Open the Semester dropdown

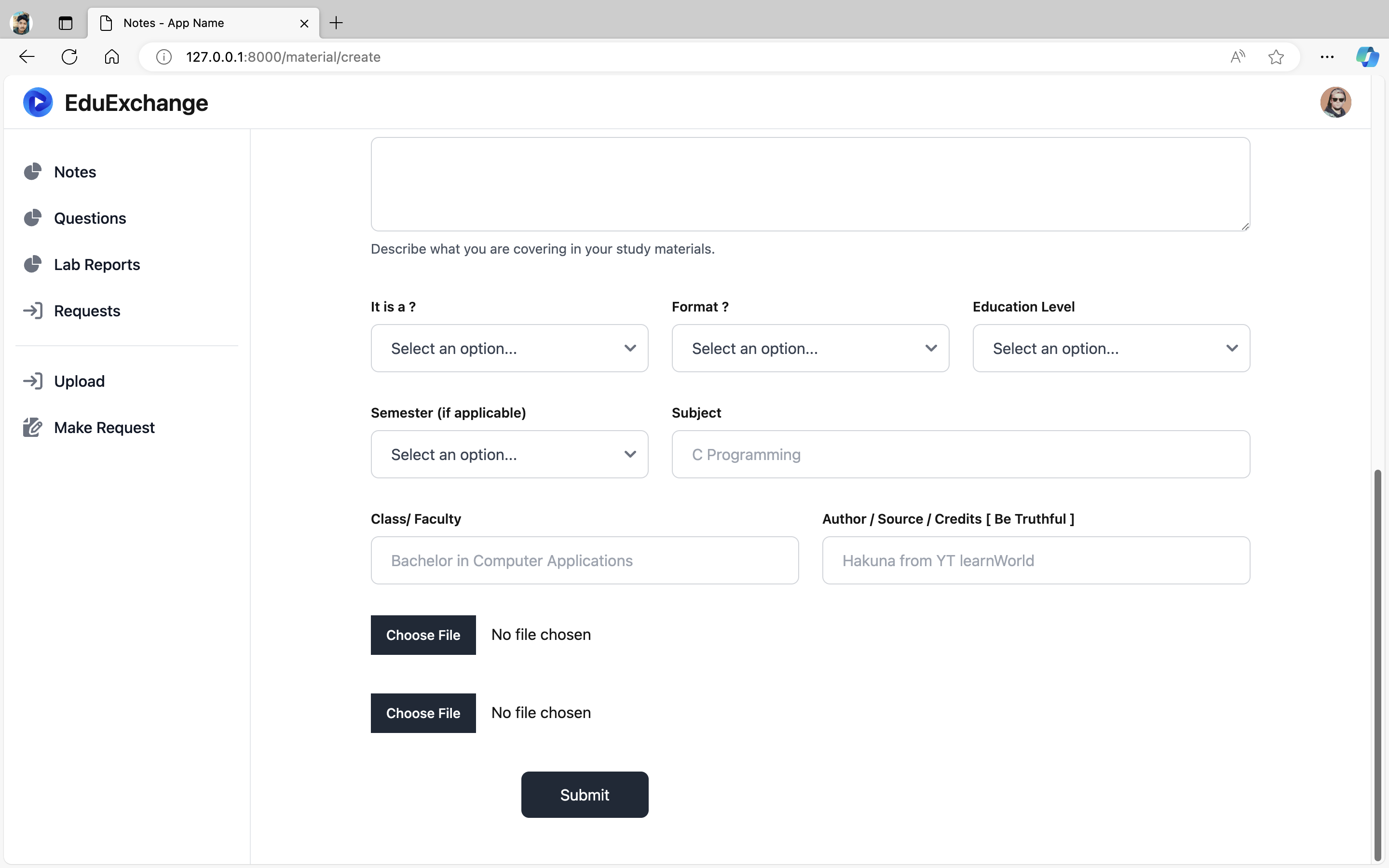pyautogui.click(x=509, y=455)
